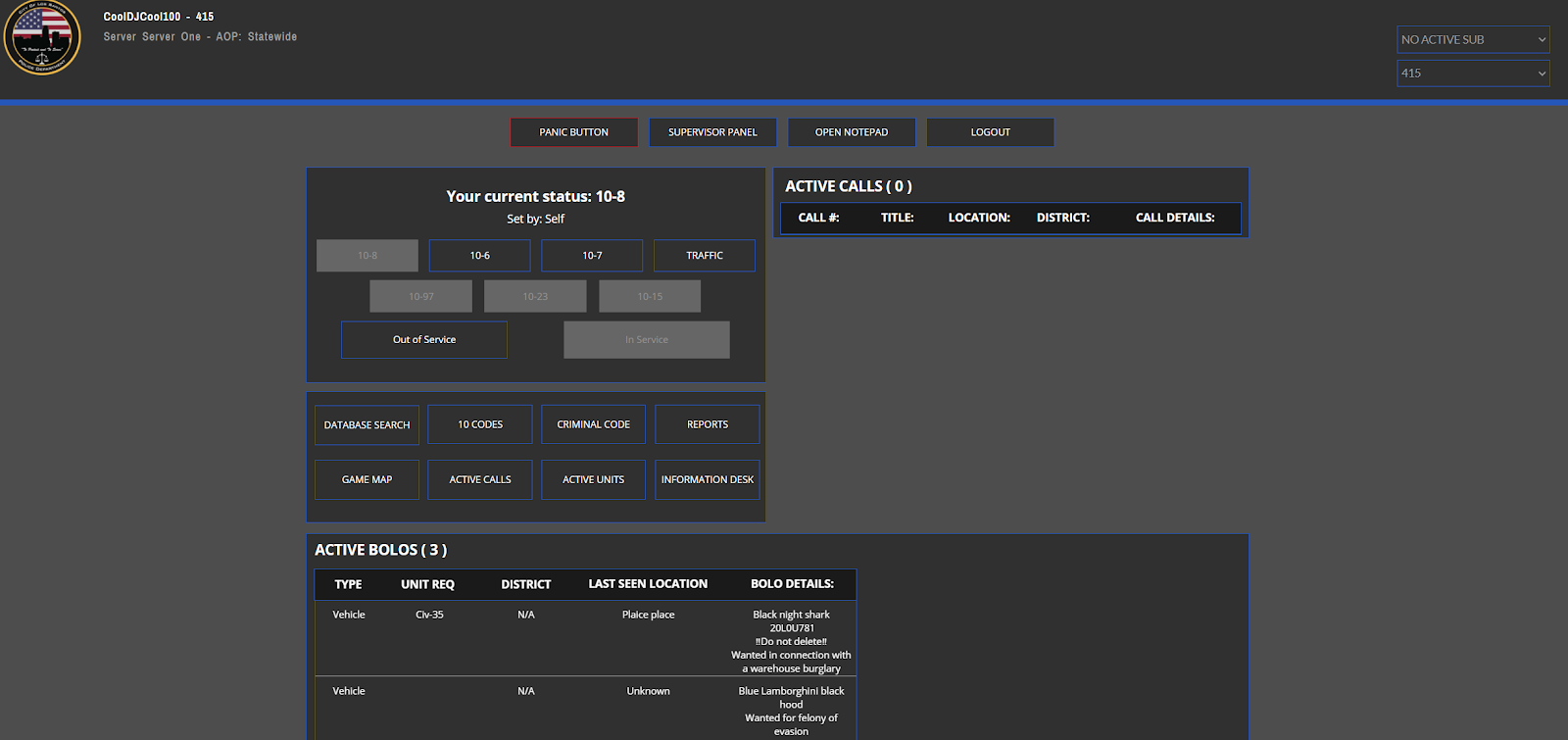Select the TRAFFIC status button
The height and width of the screenshot is (740, 1568).
pos(704,256)
